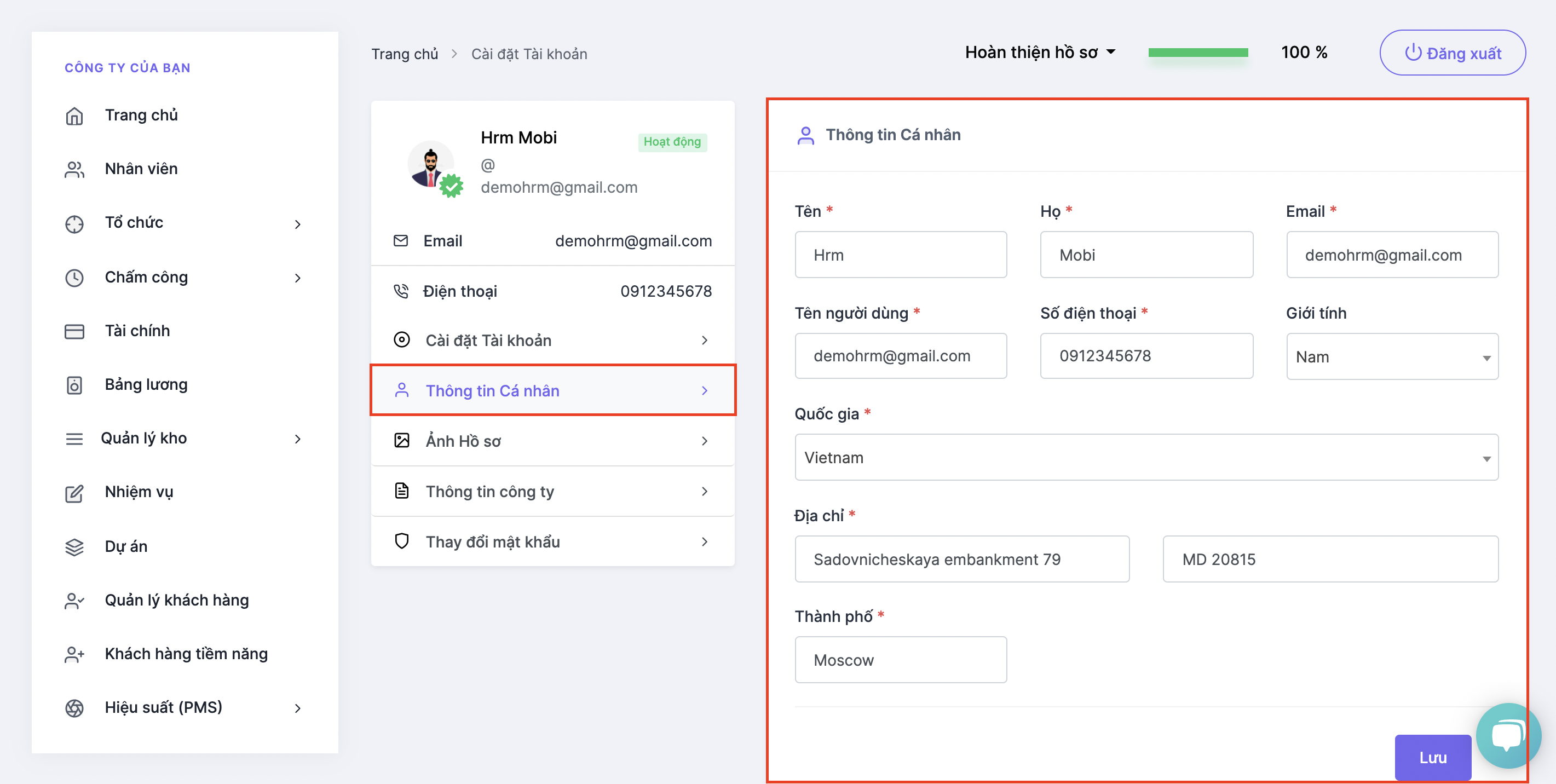Open Trang chủ in the sidebar

coord(141,115)
